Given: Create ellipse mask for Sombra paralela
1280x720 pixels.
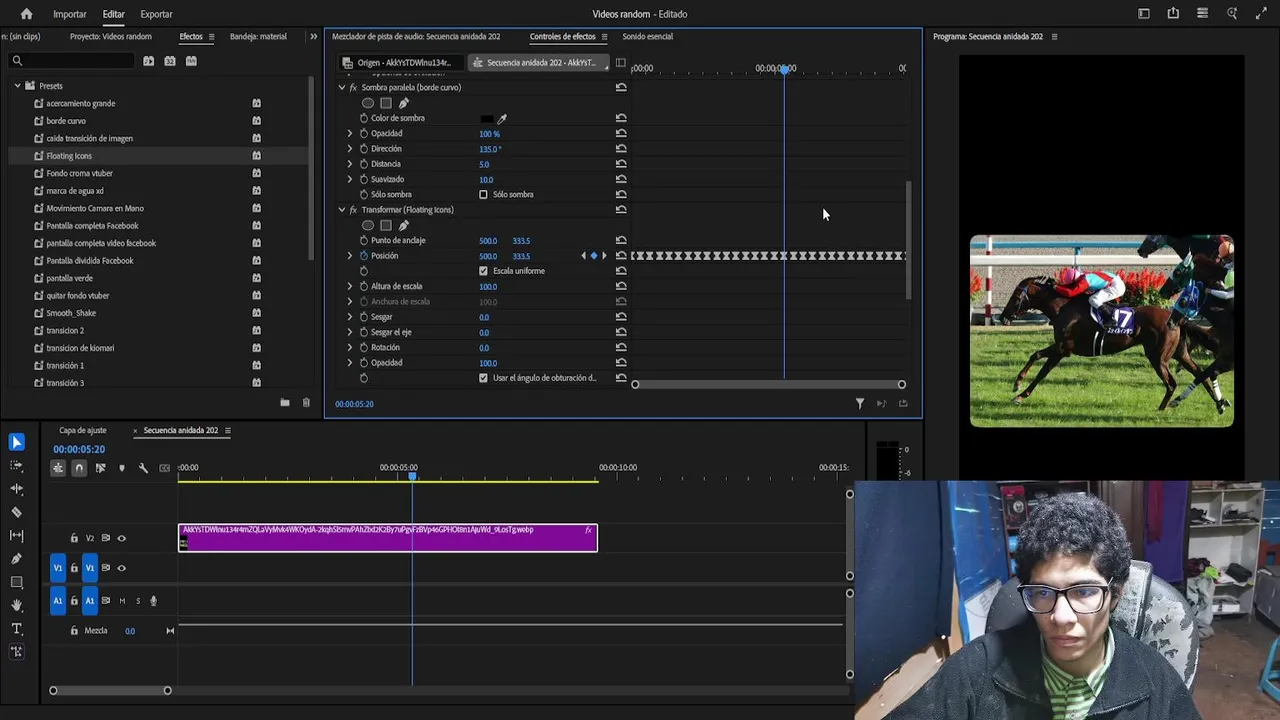Looking at the screenshot, I should tap(368, 103).
